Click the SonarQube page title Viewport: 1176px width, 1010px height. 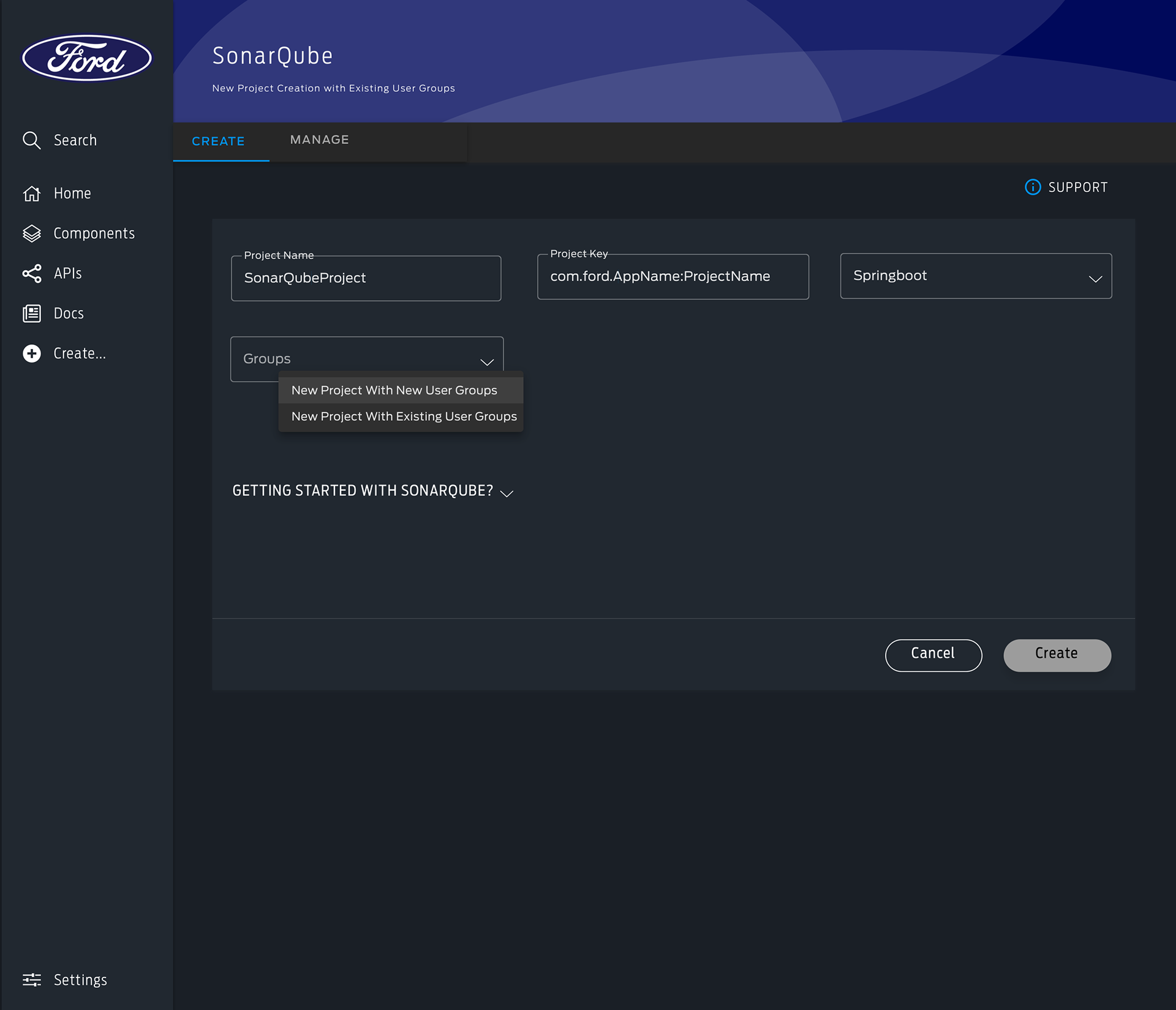click(x=273, y=56)
